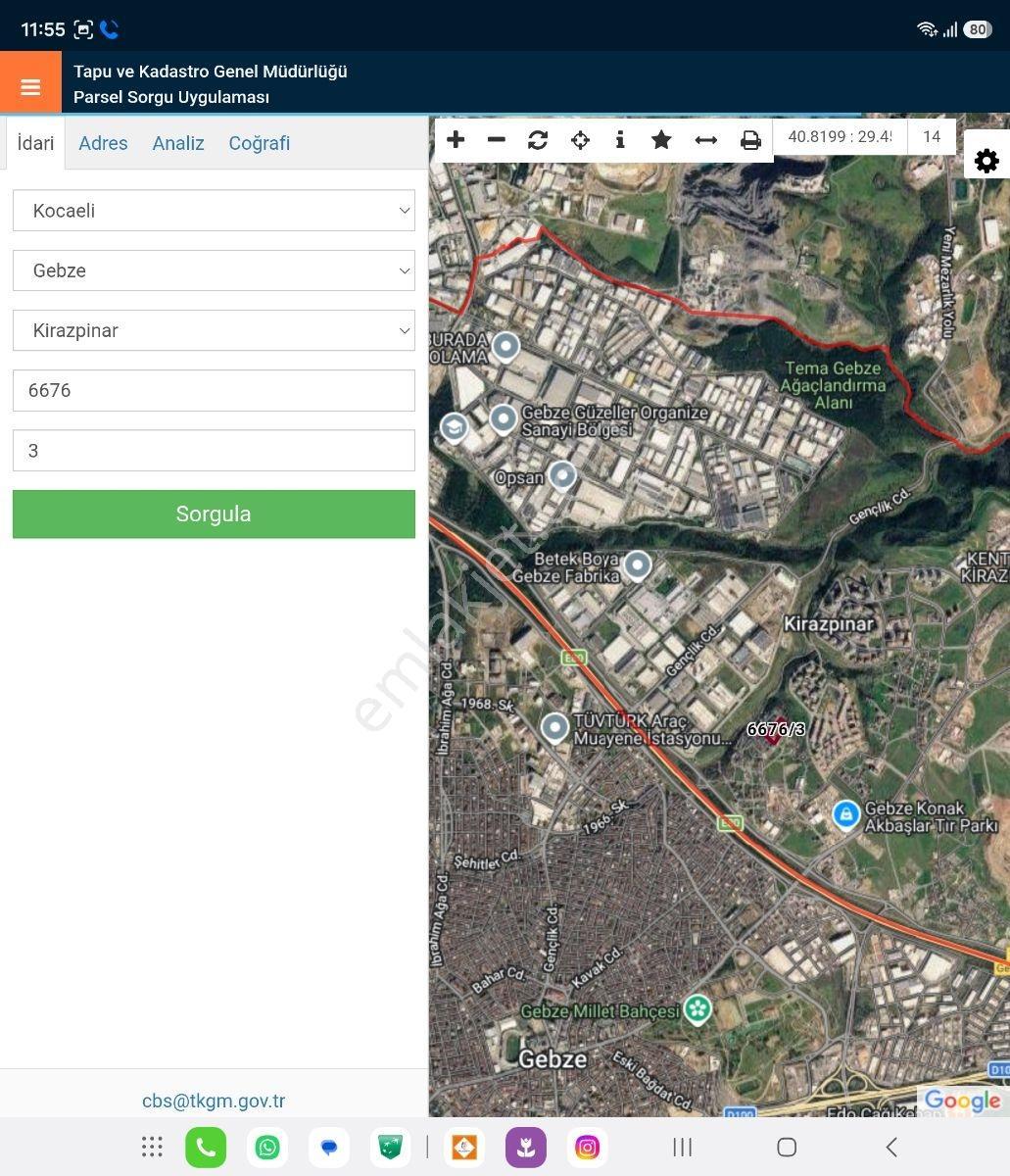Viewport: 1010px width, 1176px height.
Task: Open Instagram from the dock
Action: click(587, 1148)
